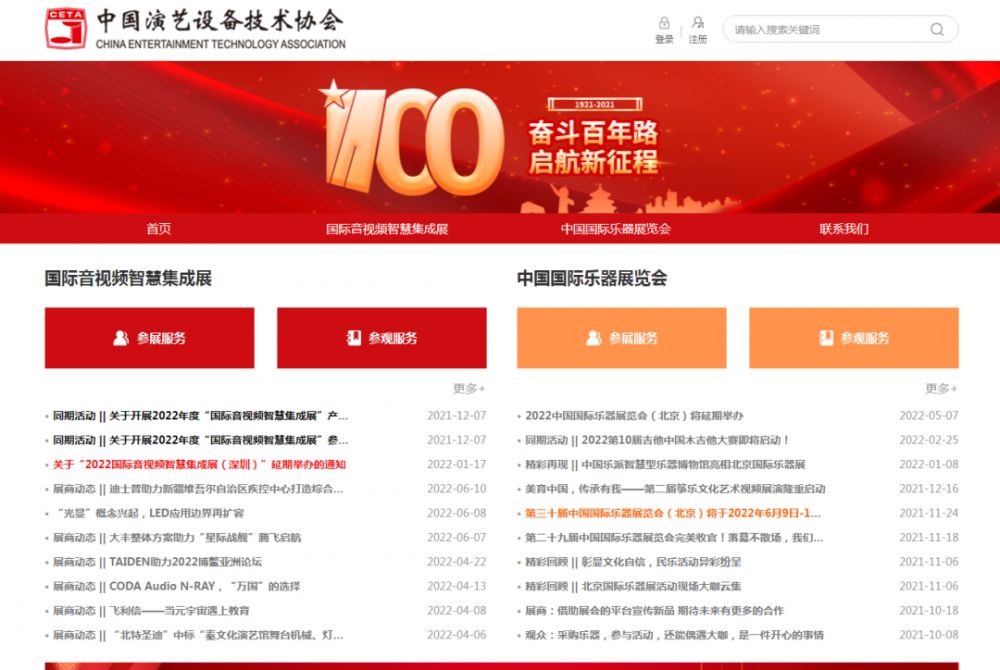Image resolution: width=1000 pixels, height=670 pixels.
Task: Click the 登录 login lock icon
Action: [664, 24]
